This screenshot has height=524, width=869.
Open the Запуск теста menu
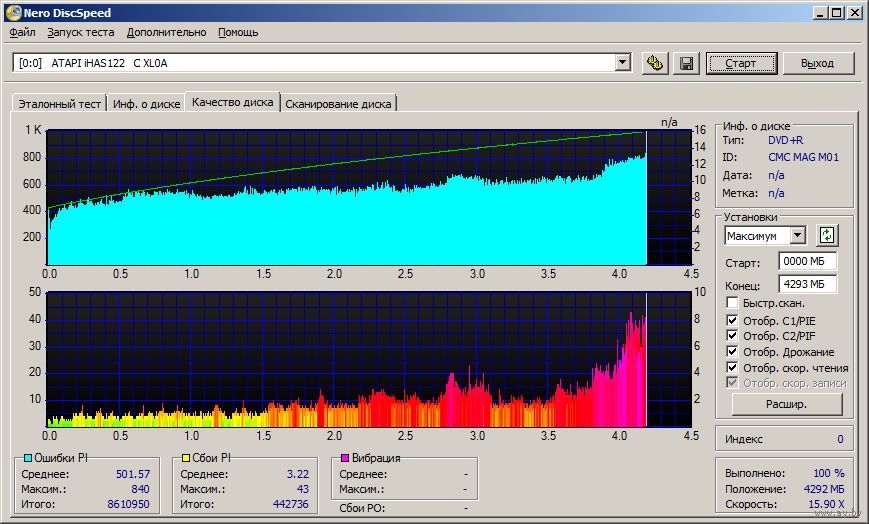(81, 32)
